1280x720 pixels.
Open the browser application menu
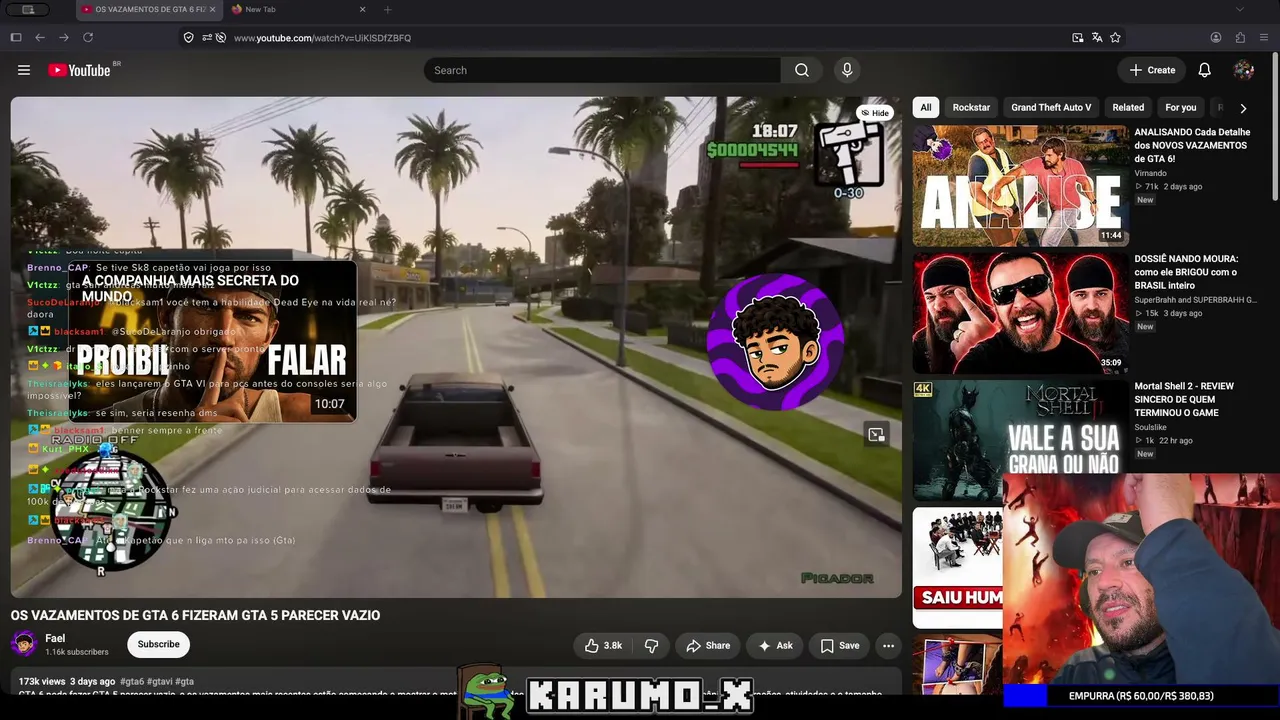pos(1264,38)
